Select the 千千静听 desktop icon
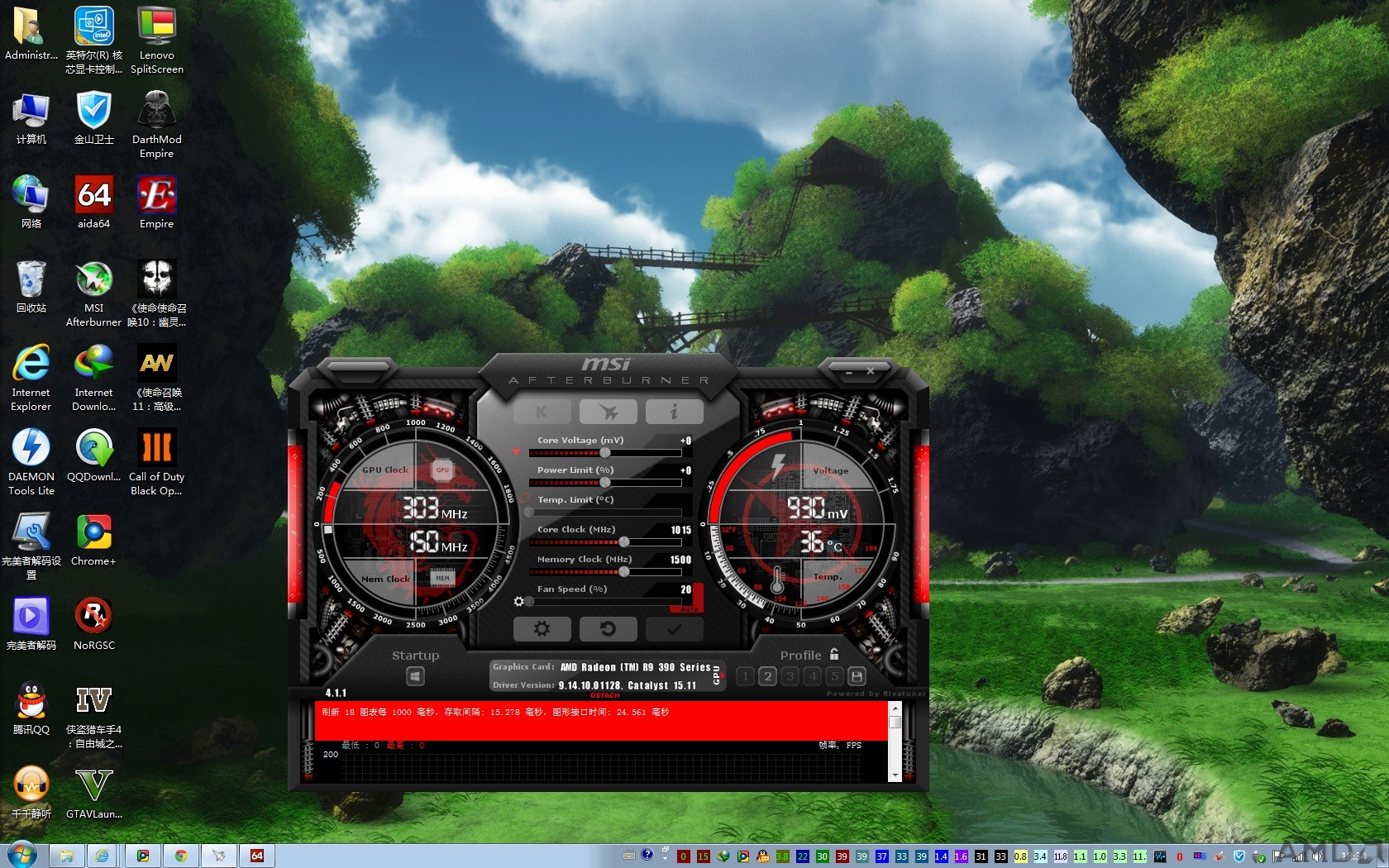Image resolution: width=1389 pixels, height=868 pixels. tap(31, 793)
